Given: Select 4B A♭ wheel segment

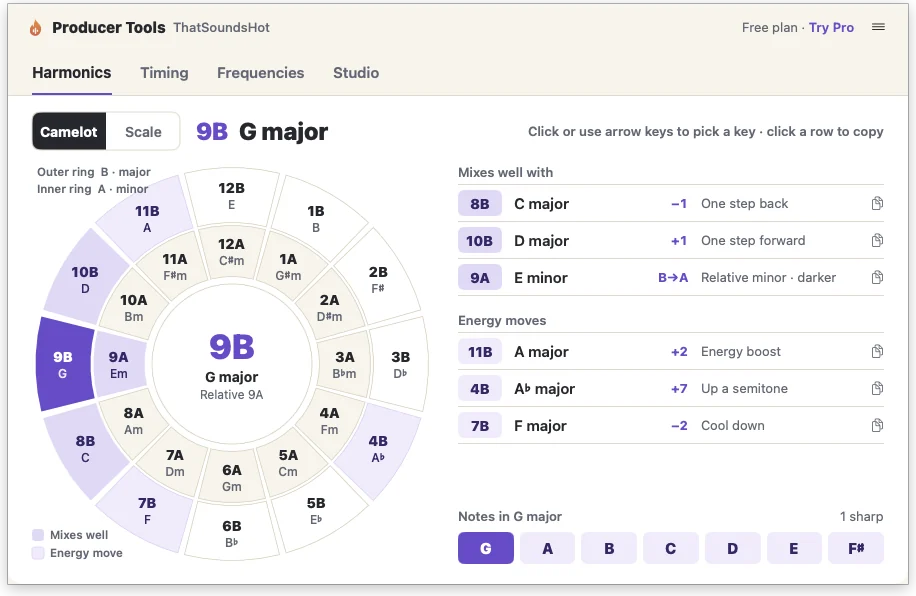Looking at the screenshot, I should click(378, 449).
